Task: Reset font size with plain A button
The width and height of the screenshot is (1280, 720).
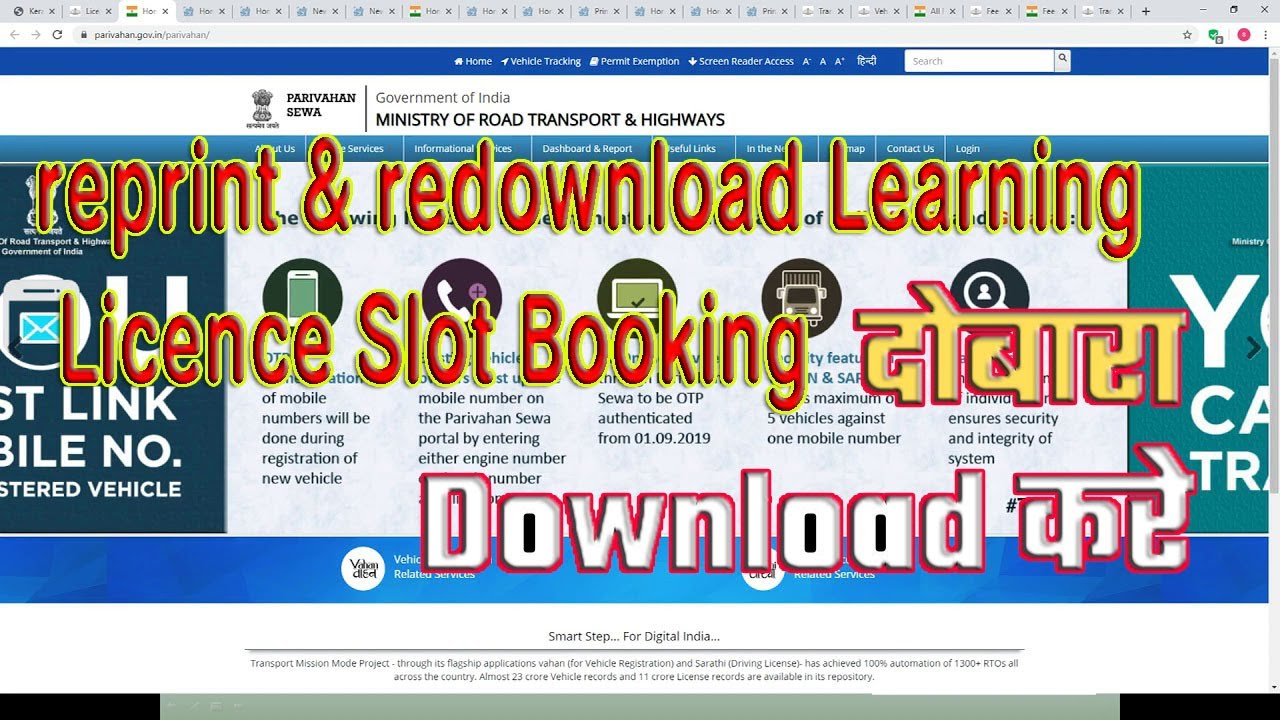Action: (x=823, y=61)
